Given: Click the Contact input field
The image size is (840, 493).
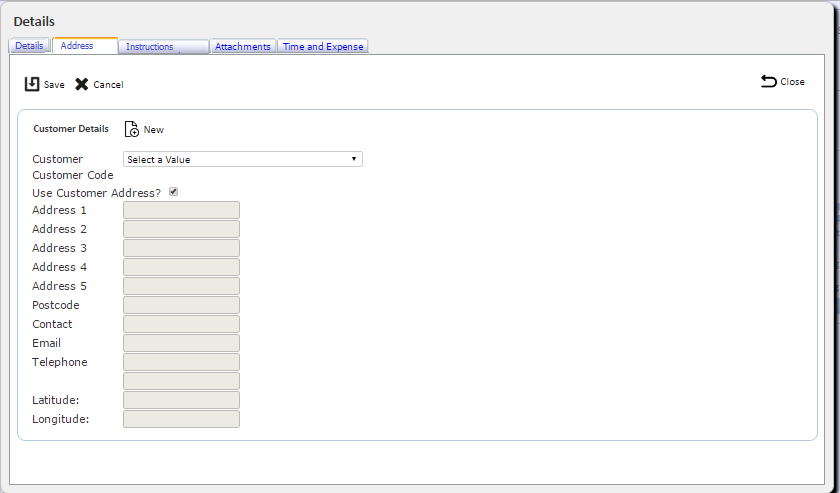Looking at the screenshot, I should (x=182, y=324).
